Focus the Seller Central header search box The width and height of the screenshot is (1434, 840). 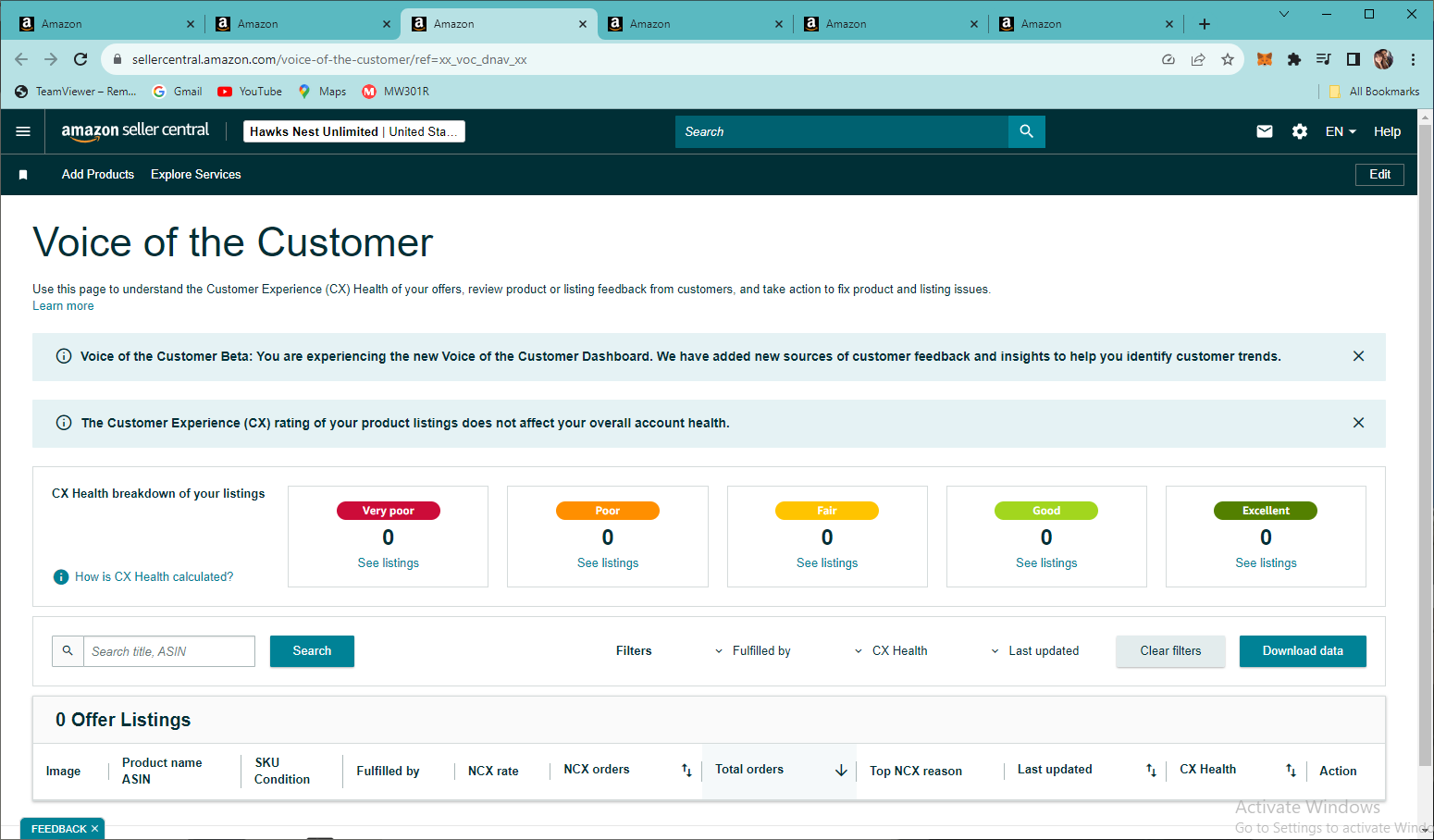point(842,131)
